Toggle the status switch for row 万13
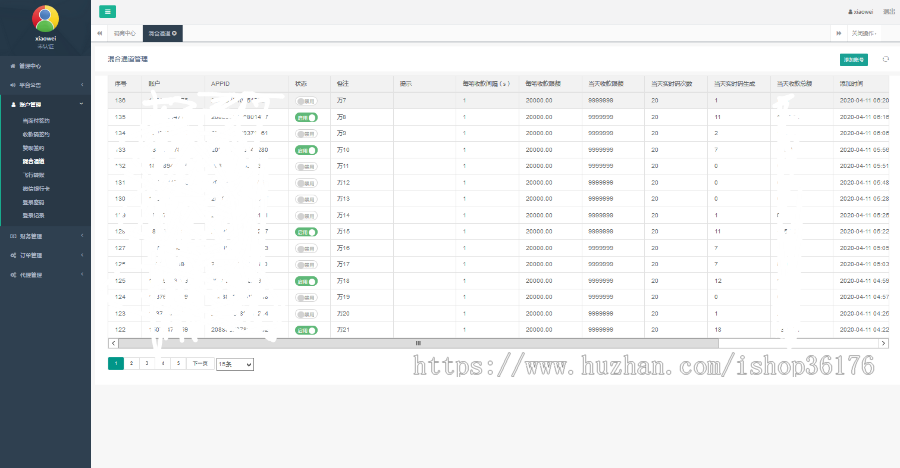The width and height of the screenshot is (900, 468). point(306,199)
